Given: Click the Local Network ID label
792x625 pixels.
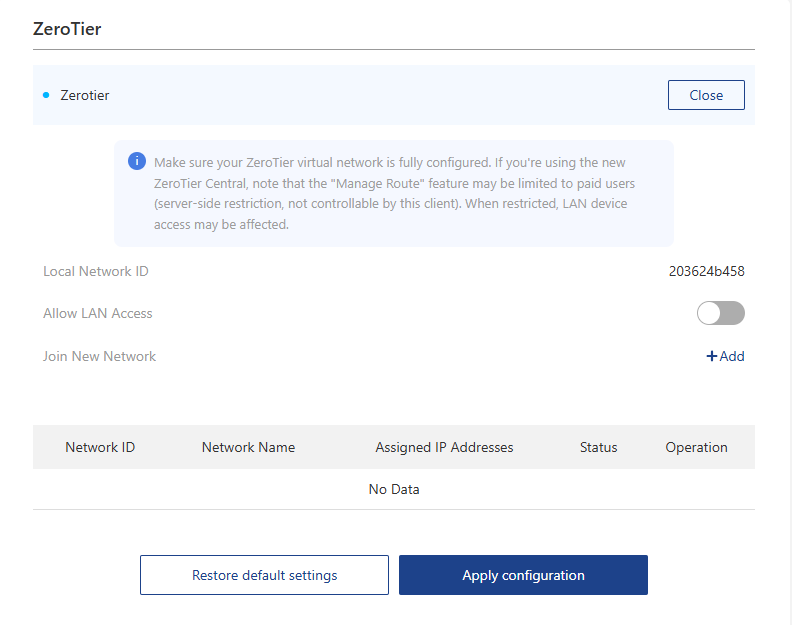Looking at the screenshot, I should pyautogui.click(x=95, y=271).
